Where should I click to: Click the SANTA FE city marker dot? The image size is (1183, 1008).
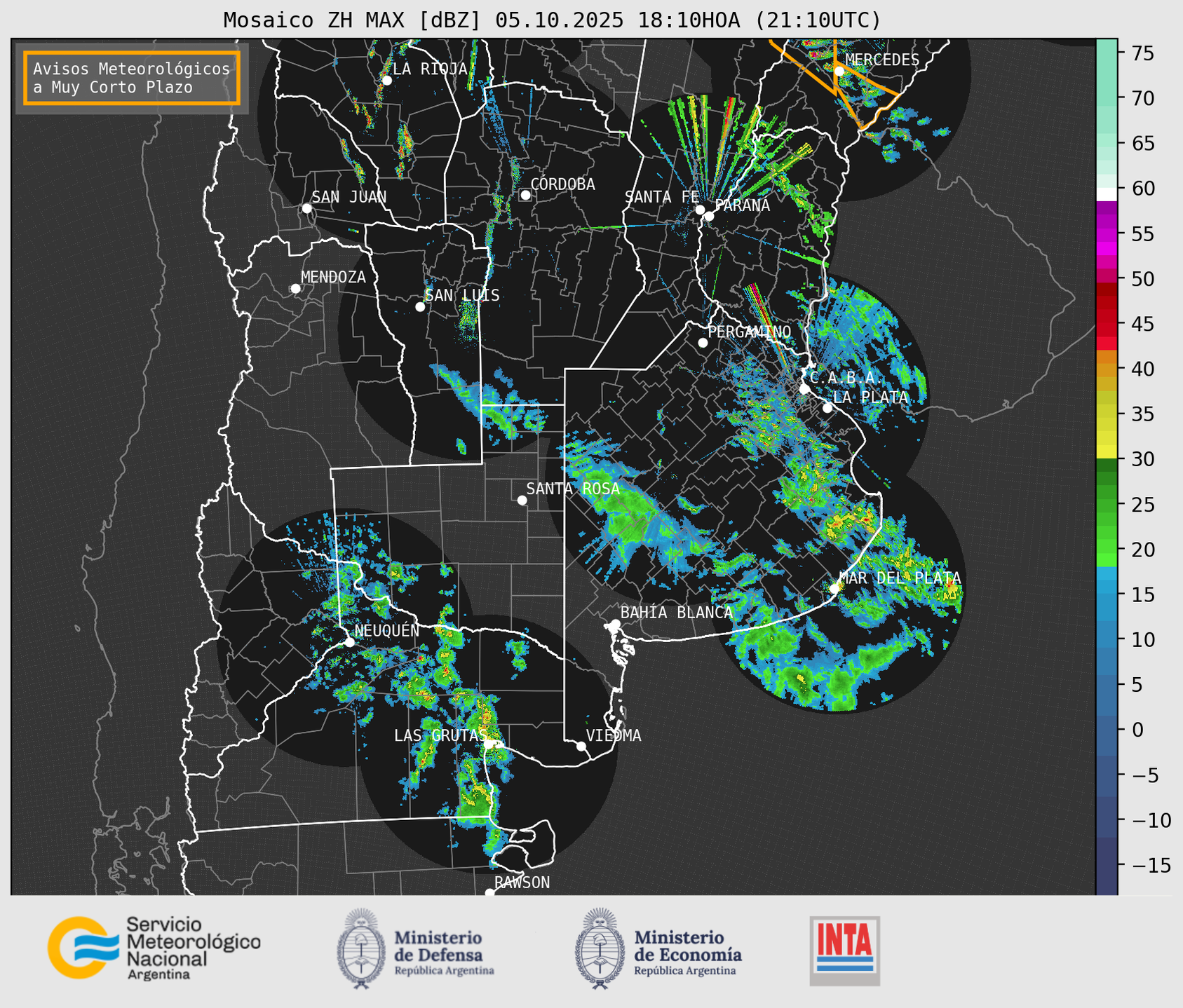700,210
